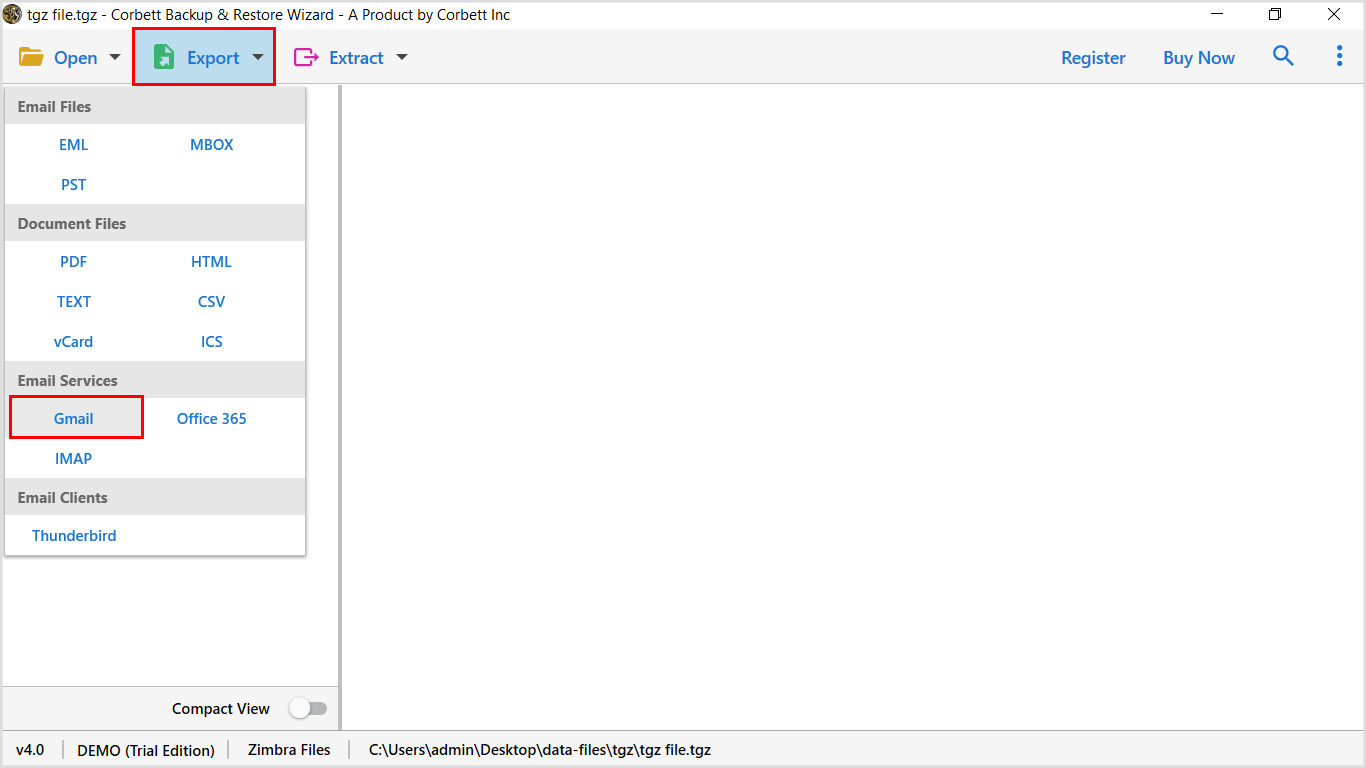Screen dimensions: 1366x768
Task: Select Gmail as export service
Action: point(73,418)
